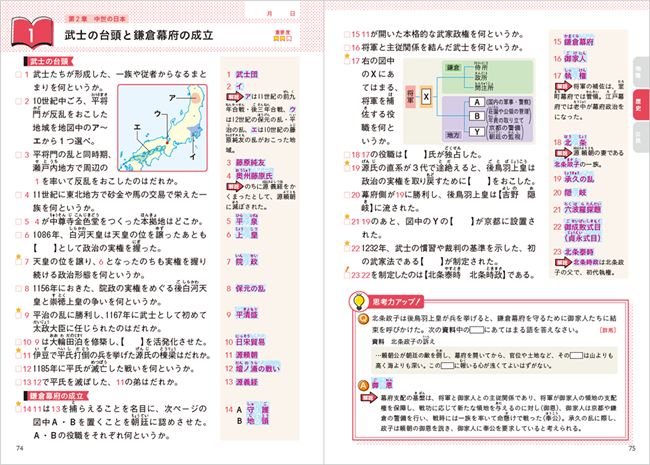Click the 月 日 date entry field
650x465 pixels.
click(272, 10)
